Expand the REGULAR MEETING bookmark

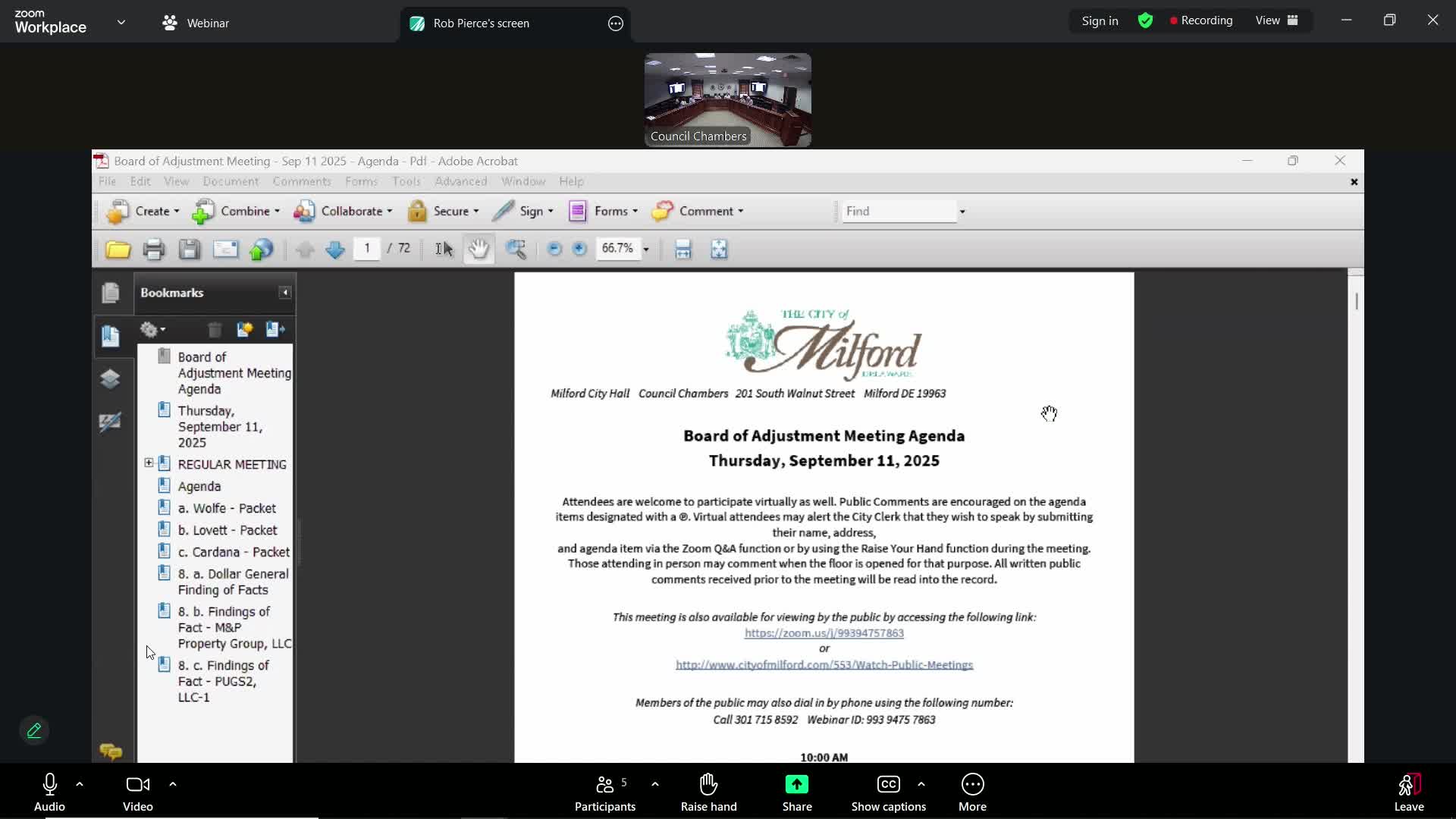pyautogui.click(x=149, y=463)
